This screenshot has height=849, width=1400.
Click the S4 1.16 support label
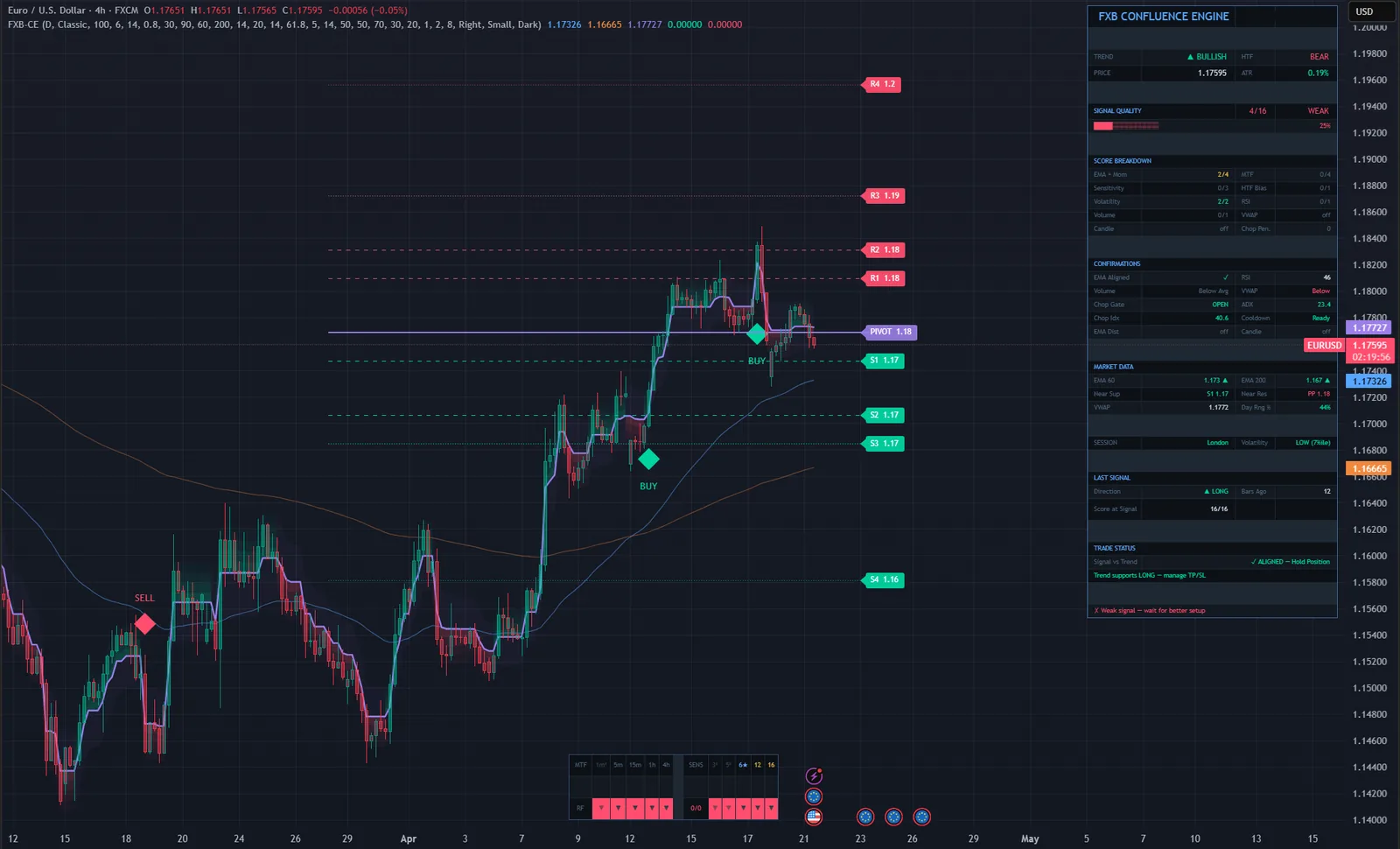884,579
